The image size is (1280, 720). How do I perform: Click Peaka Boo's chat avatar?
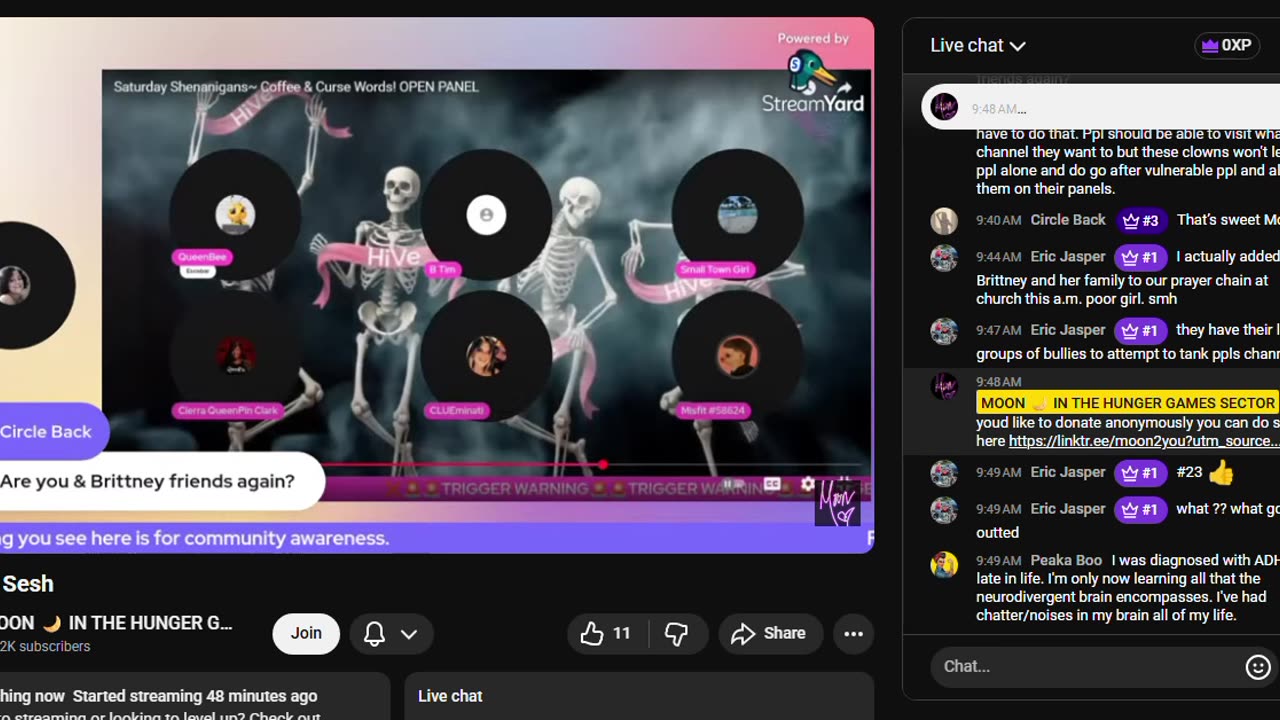[x=944, y=564]
